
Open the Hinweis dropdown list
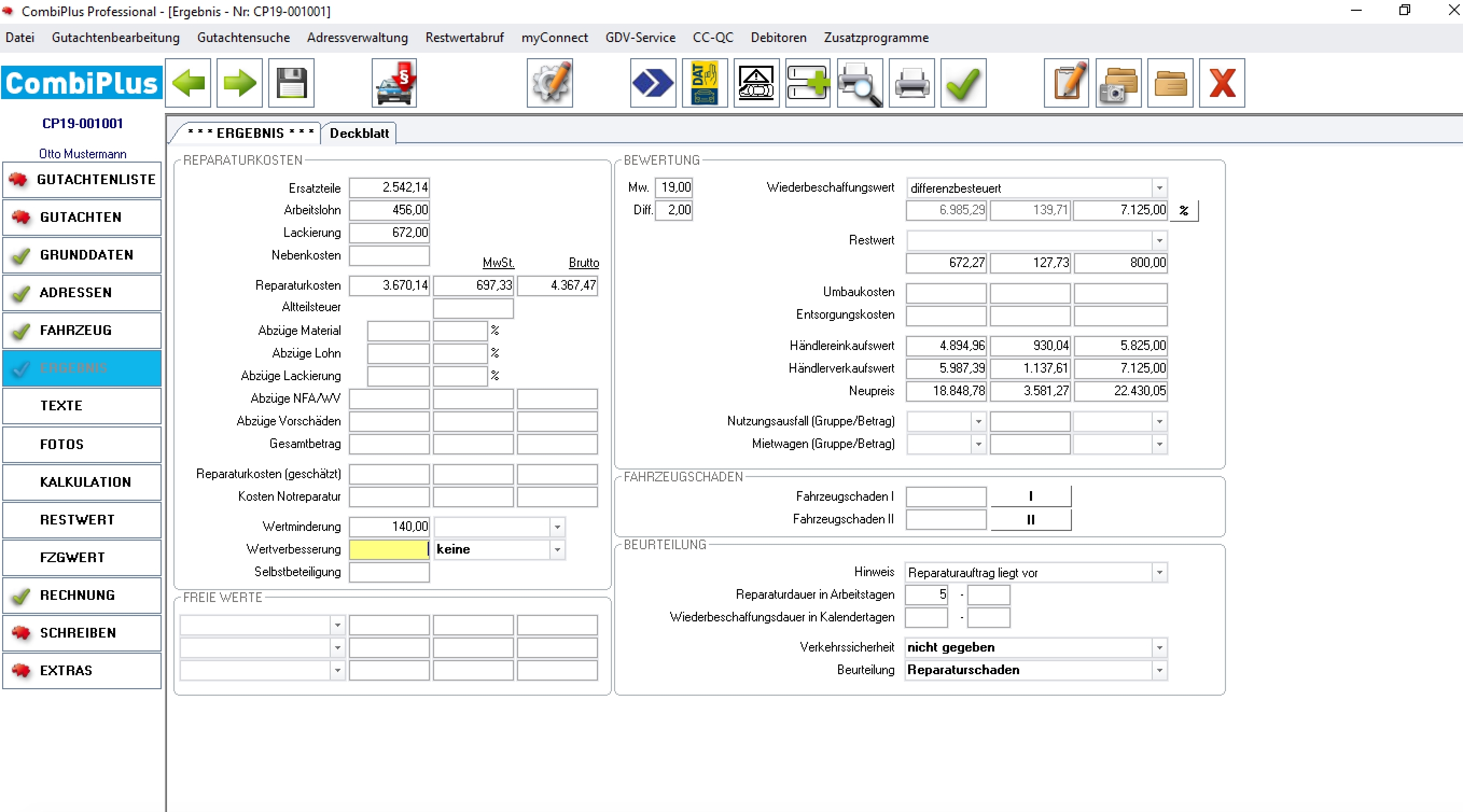(x=1159, y=572)
